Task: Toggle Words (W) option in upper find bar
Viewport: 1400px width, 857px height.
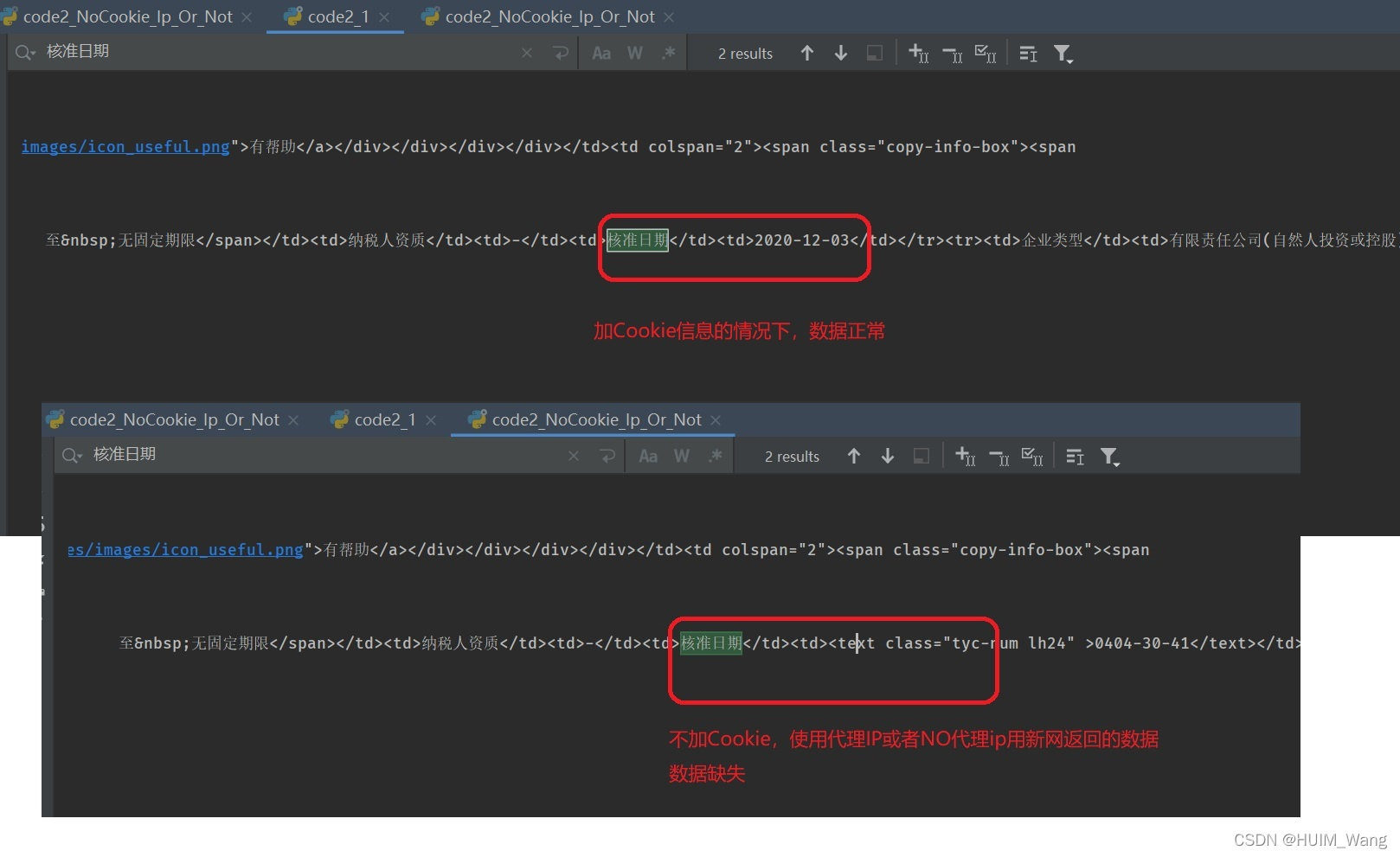Action: click(x=635, y=53)
